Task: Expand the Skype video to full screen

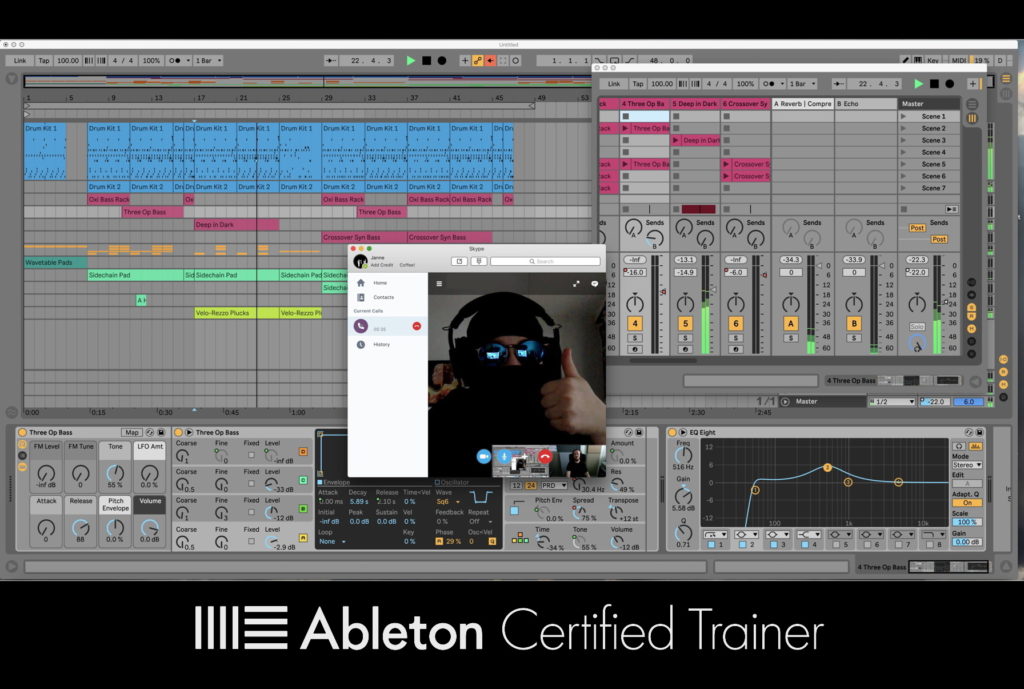Action: tap(576, 283)
